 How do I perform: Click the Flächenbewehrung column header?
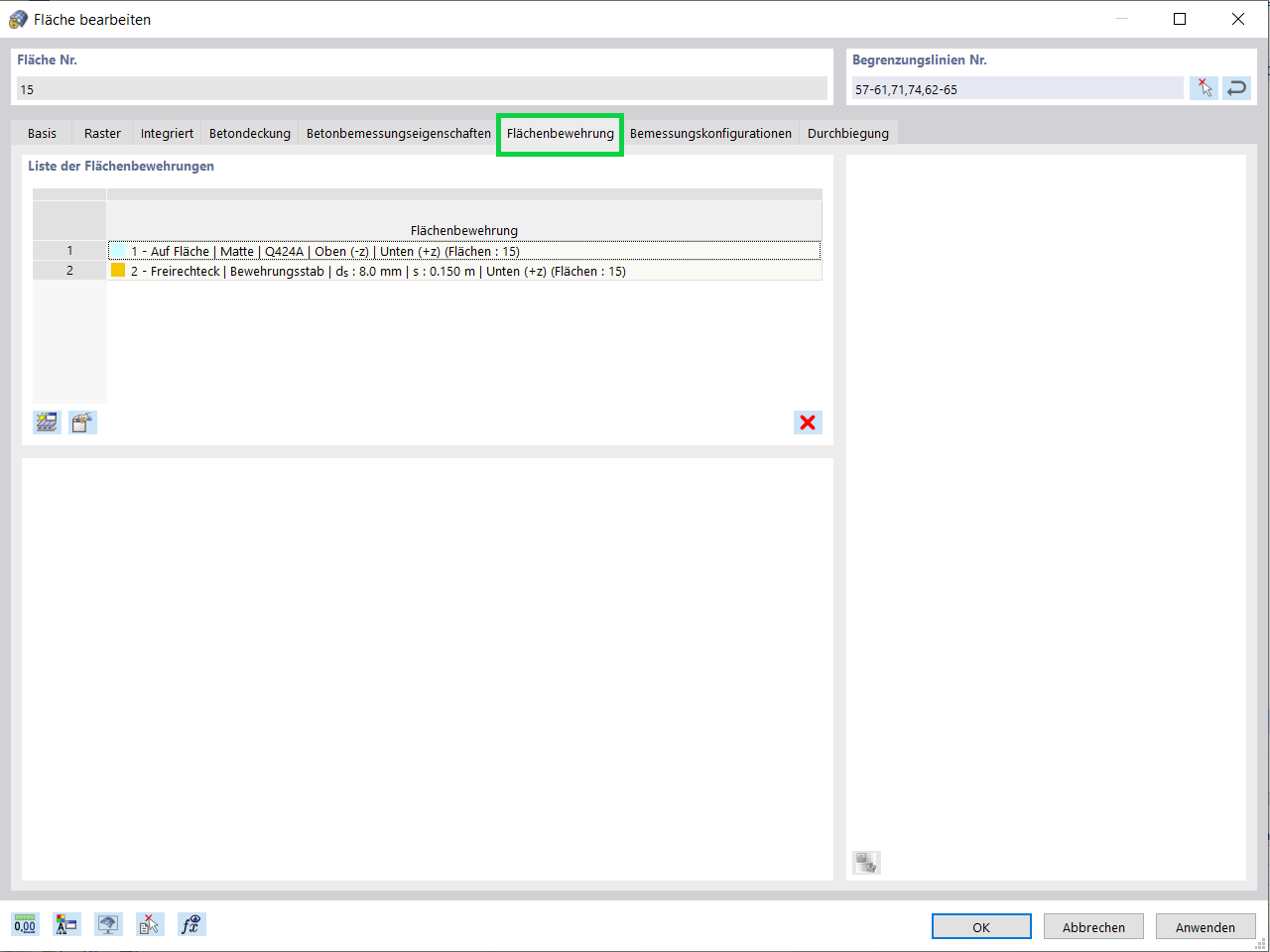(x=464, y=221)
